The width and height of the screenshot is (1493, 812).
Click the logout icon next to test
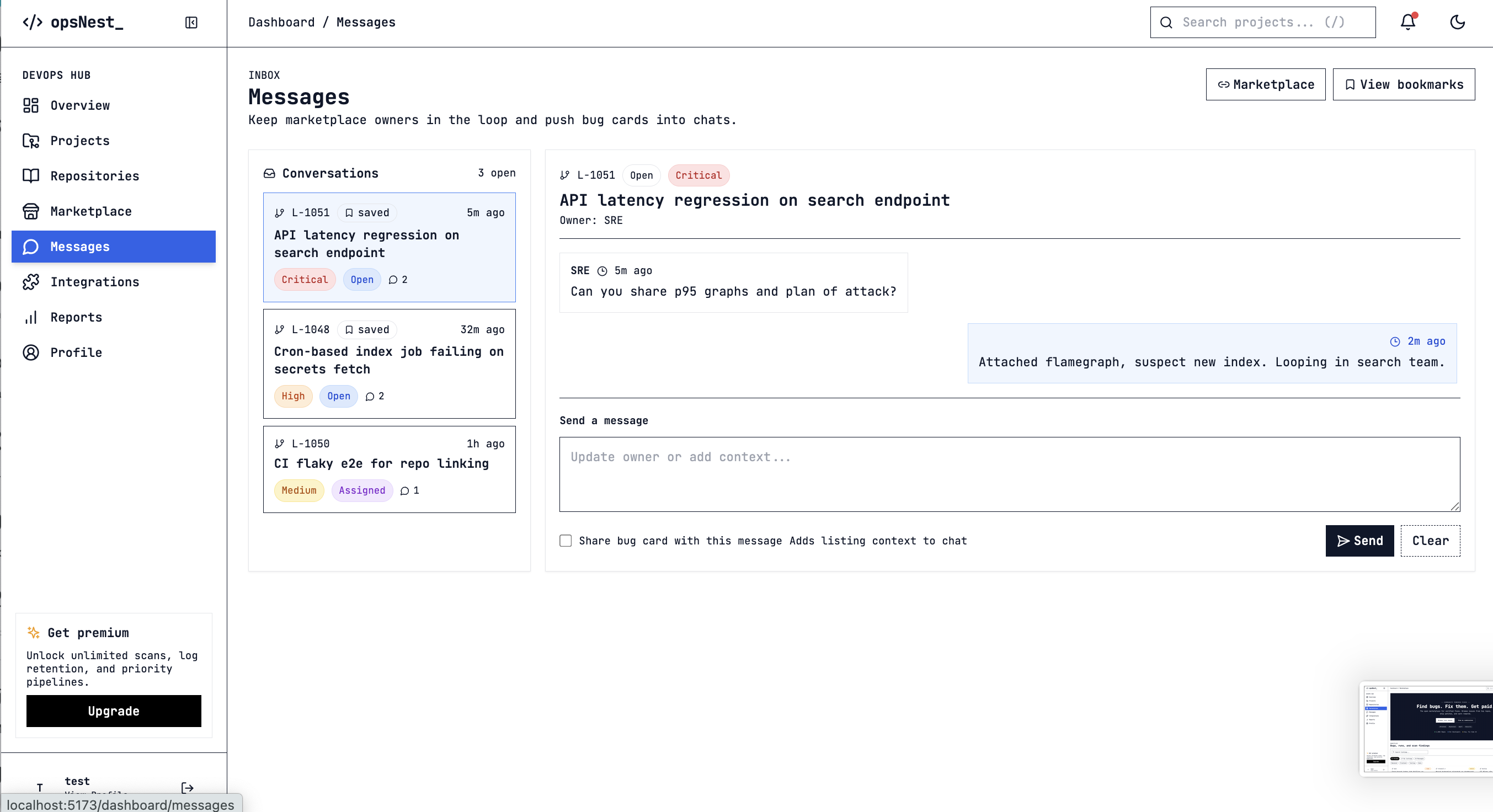tap(187, 787)
